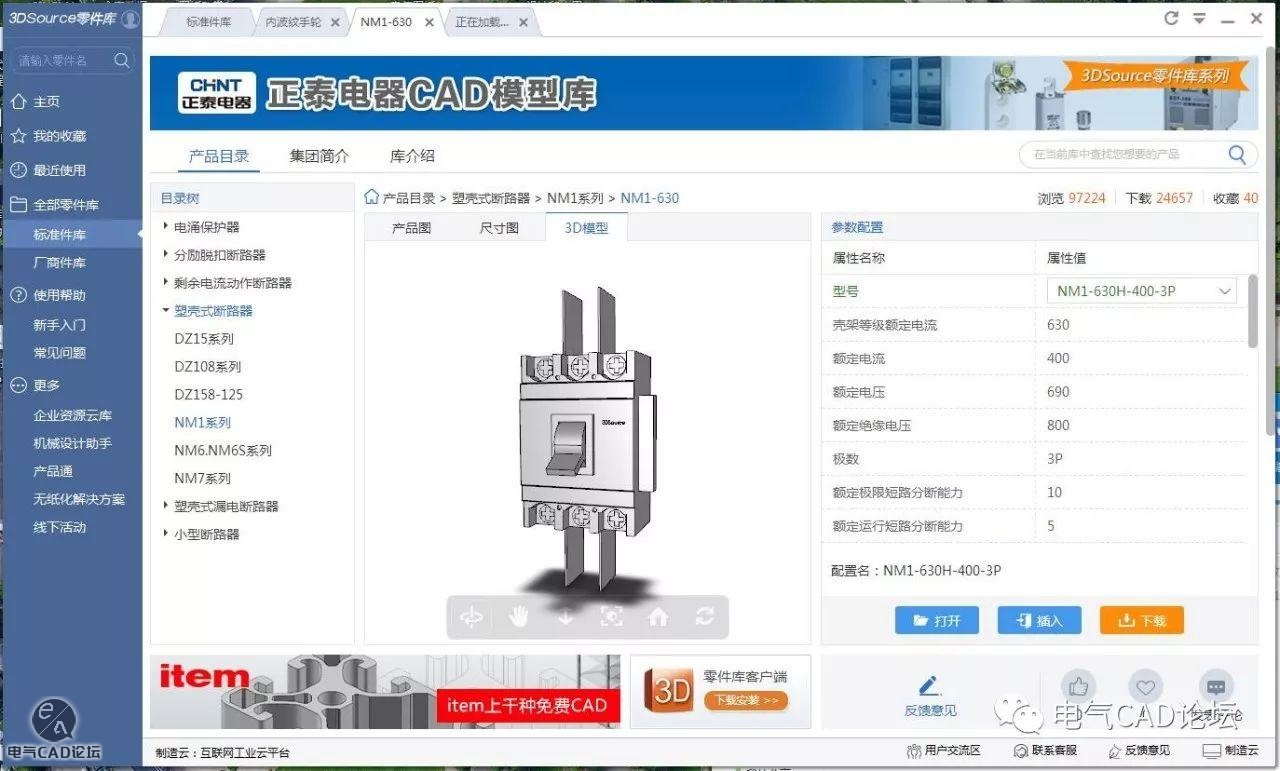1280x771 pixels.
Task: Click the heart favorite icon
Action: click(x=1146, y=687)
